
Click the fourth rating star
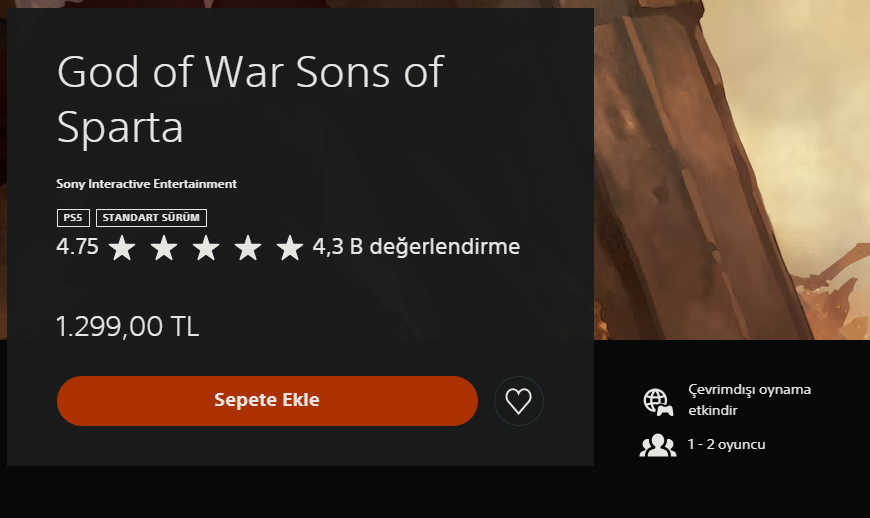[x=248, y=247]
